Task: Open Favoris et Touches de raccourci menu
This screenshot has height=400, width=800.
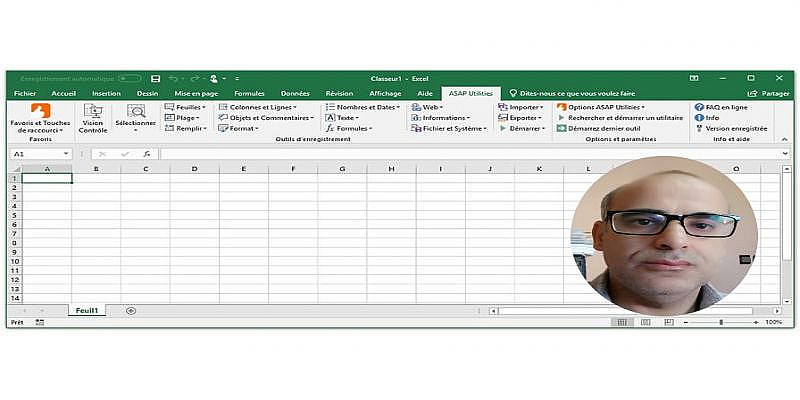Action: click(40, 118)
